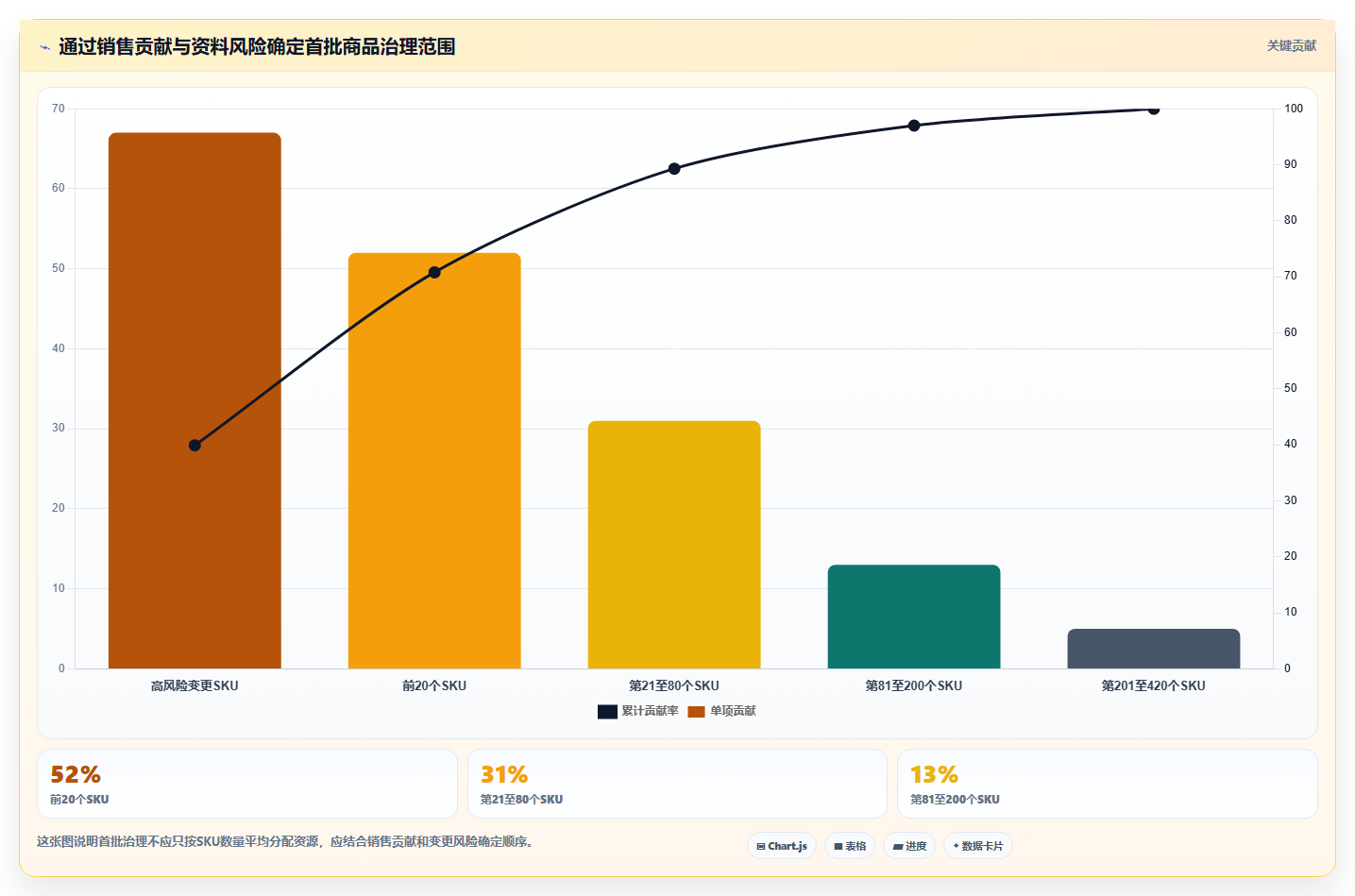The width and height of the screenshot is (1355, 896).
Task: Click the 高风险变更SKU axis label
Action: tap(195, 685)
